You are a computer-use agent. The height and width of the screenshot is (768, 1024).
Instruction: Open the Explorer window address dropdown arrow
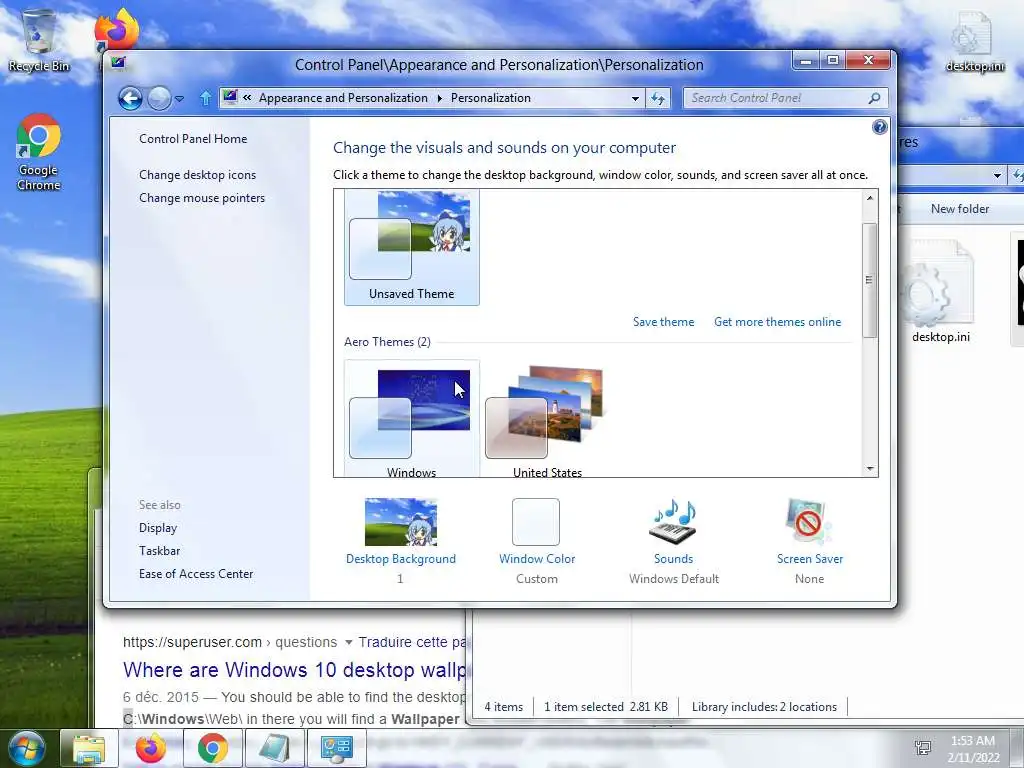pos(997,175)
